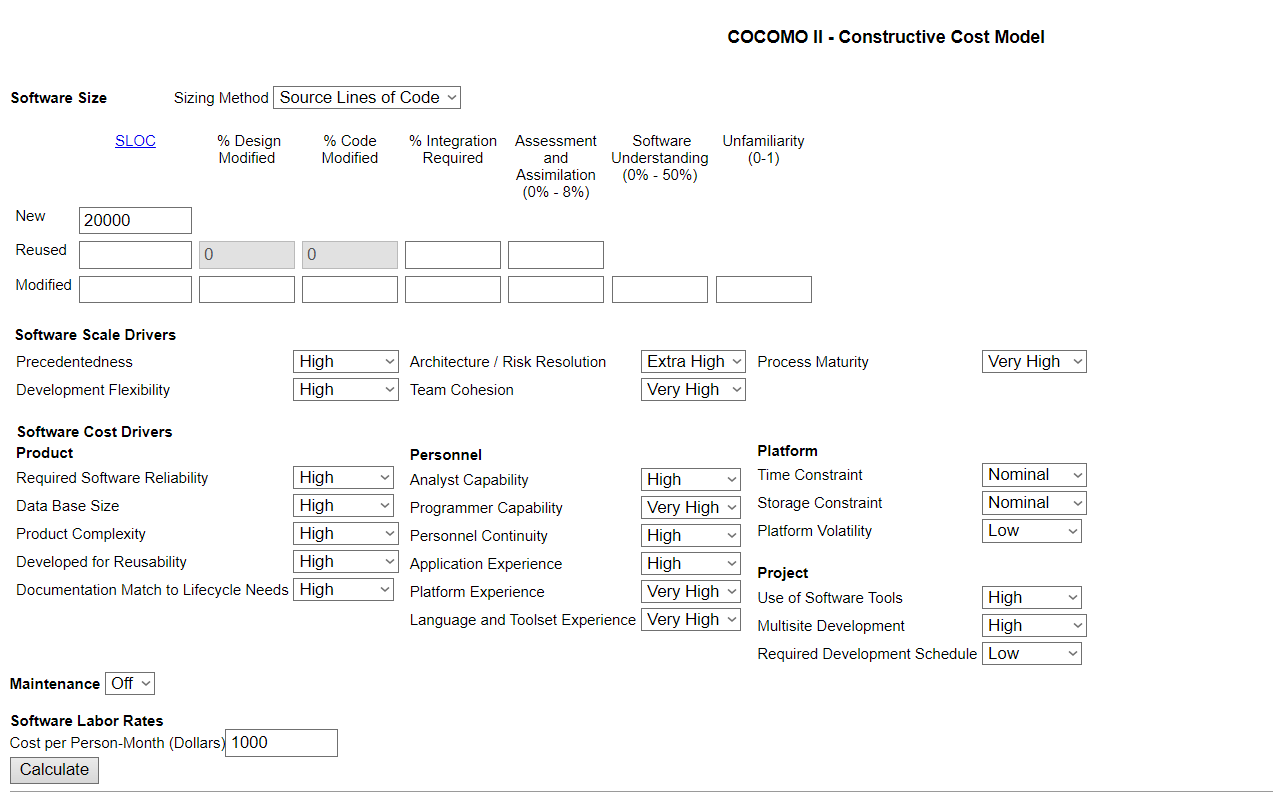Open the Development Flexibility dropdown
Image resolution: width=1273 pixels, height=792 pixels.
pos(346,390)
